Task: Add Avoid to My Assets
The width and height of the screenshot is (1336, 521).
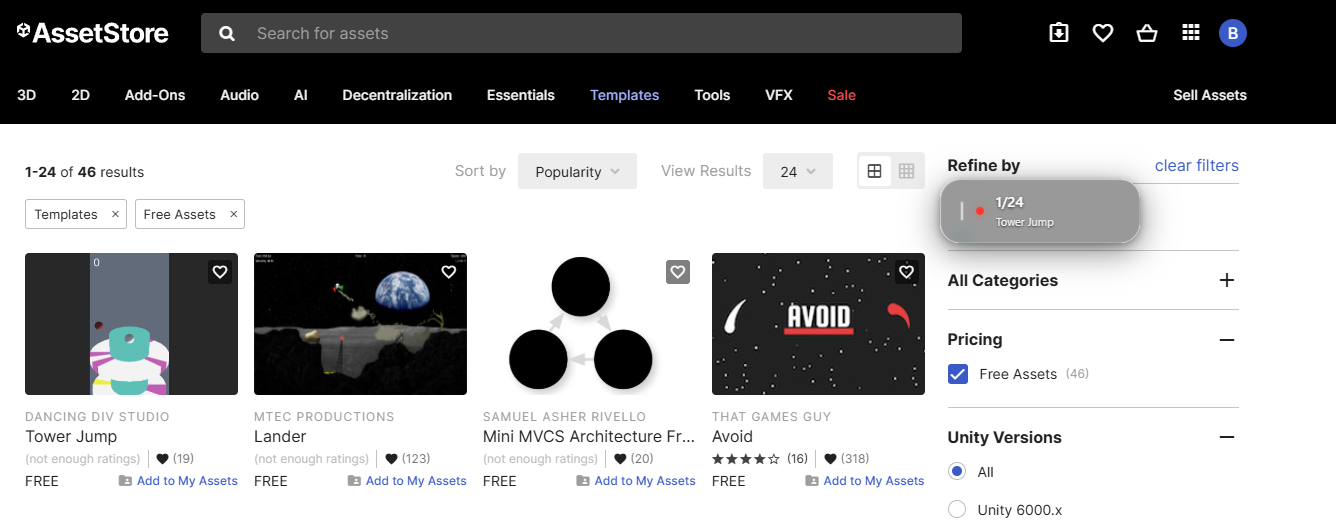Action: 865,481
